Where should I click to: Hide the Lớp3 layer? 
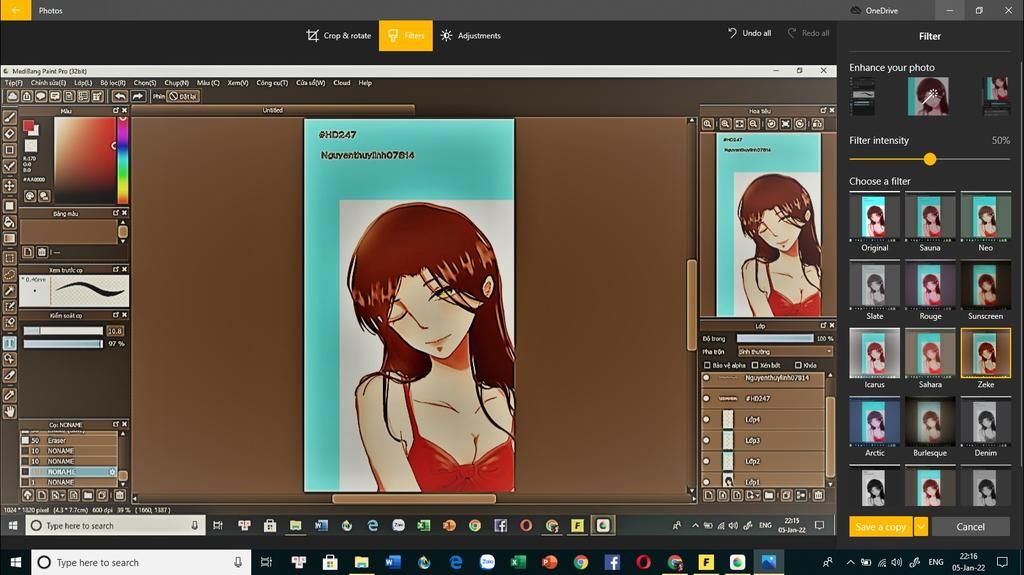click(x=706, y=440)
